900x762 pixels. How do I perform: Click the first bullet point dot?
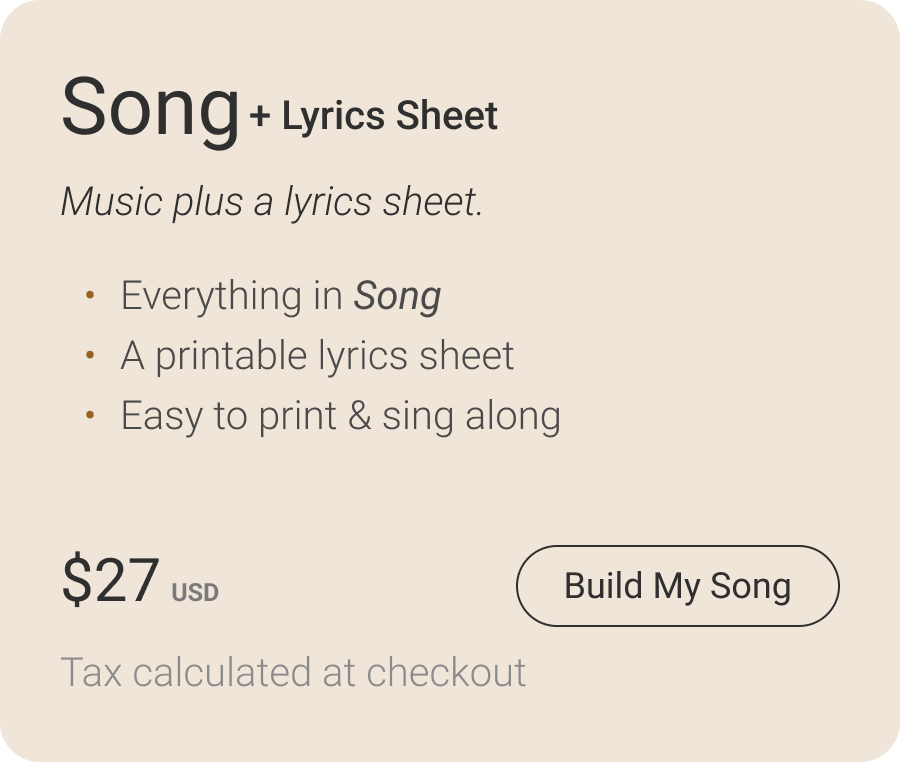pos(89,297)
